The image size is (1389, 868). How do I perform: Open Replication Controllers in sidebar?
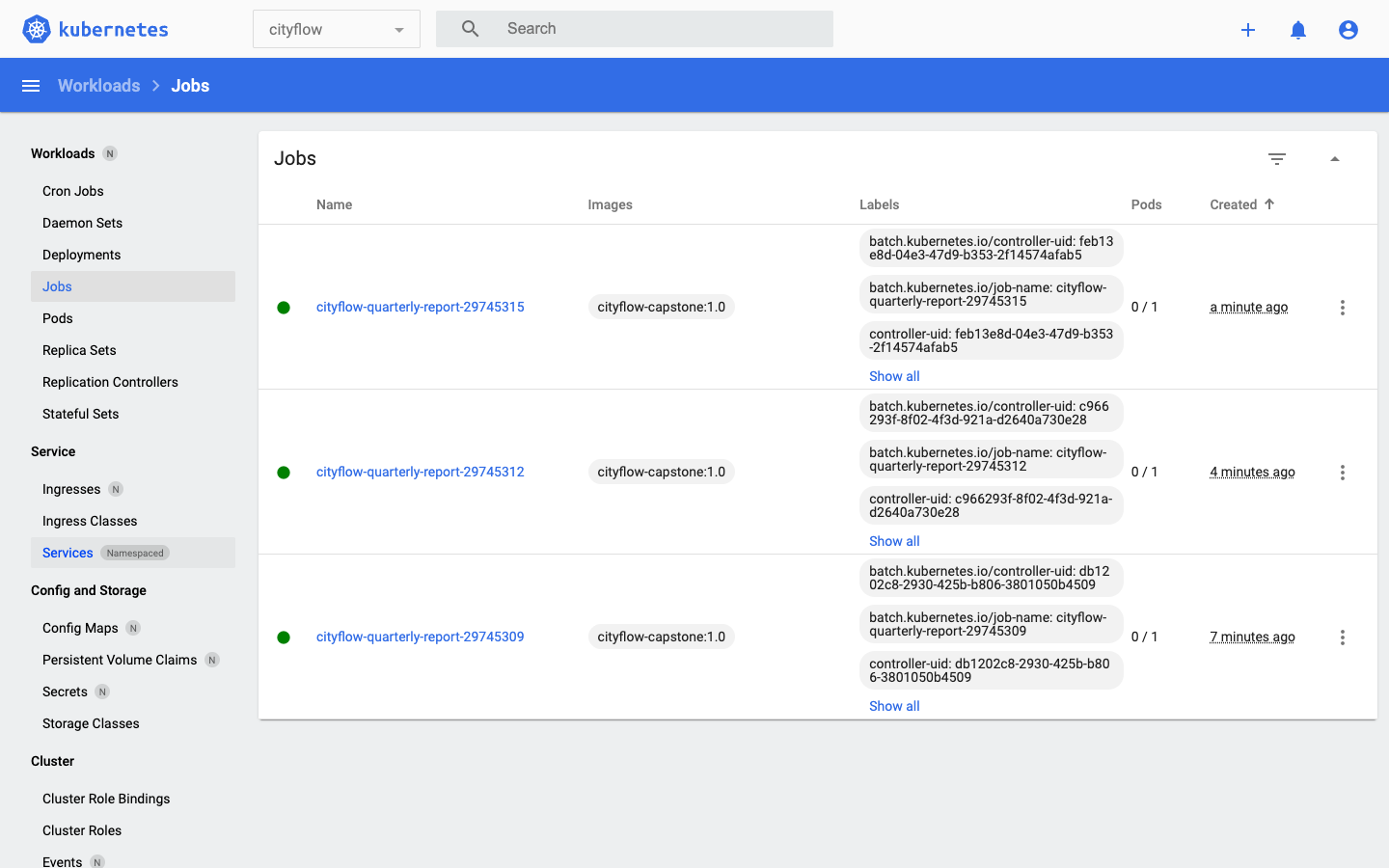click(110, 382)
